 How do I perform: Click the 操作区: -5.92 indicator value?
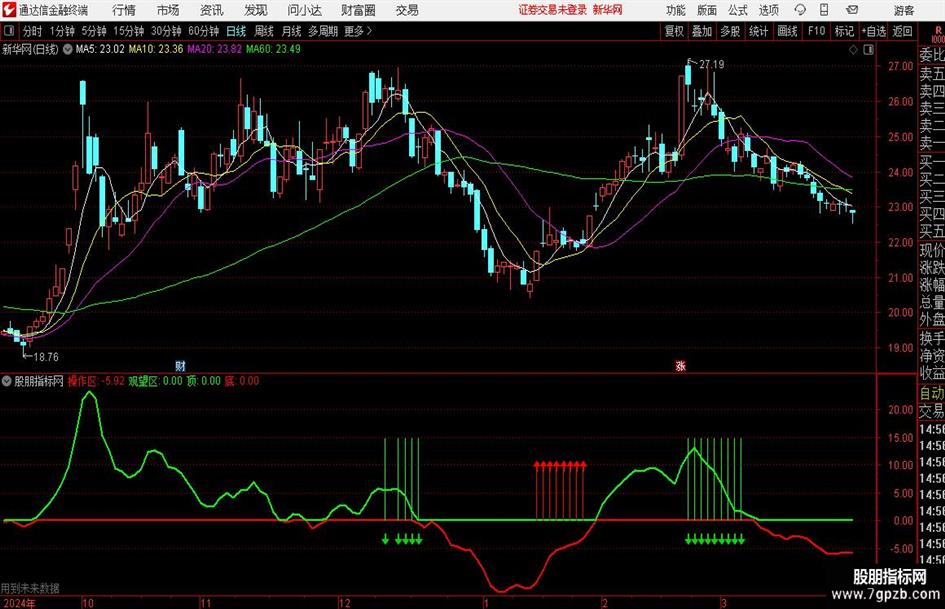coord(96,381)
